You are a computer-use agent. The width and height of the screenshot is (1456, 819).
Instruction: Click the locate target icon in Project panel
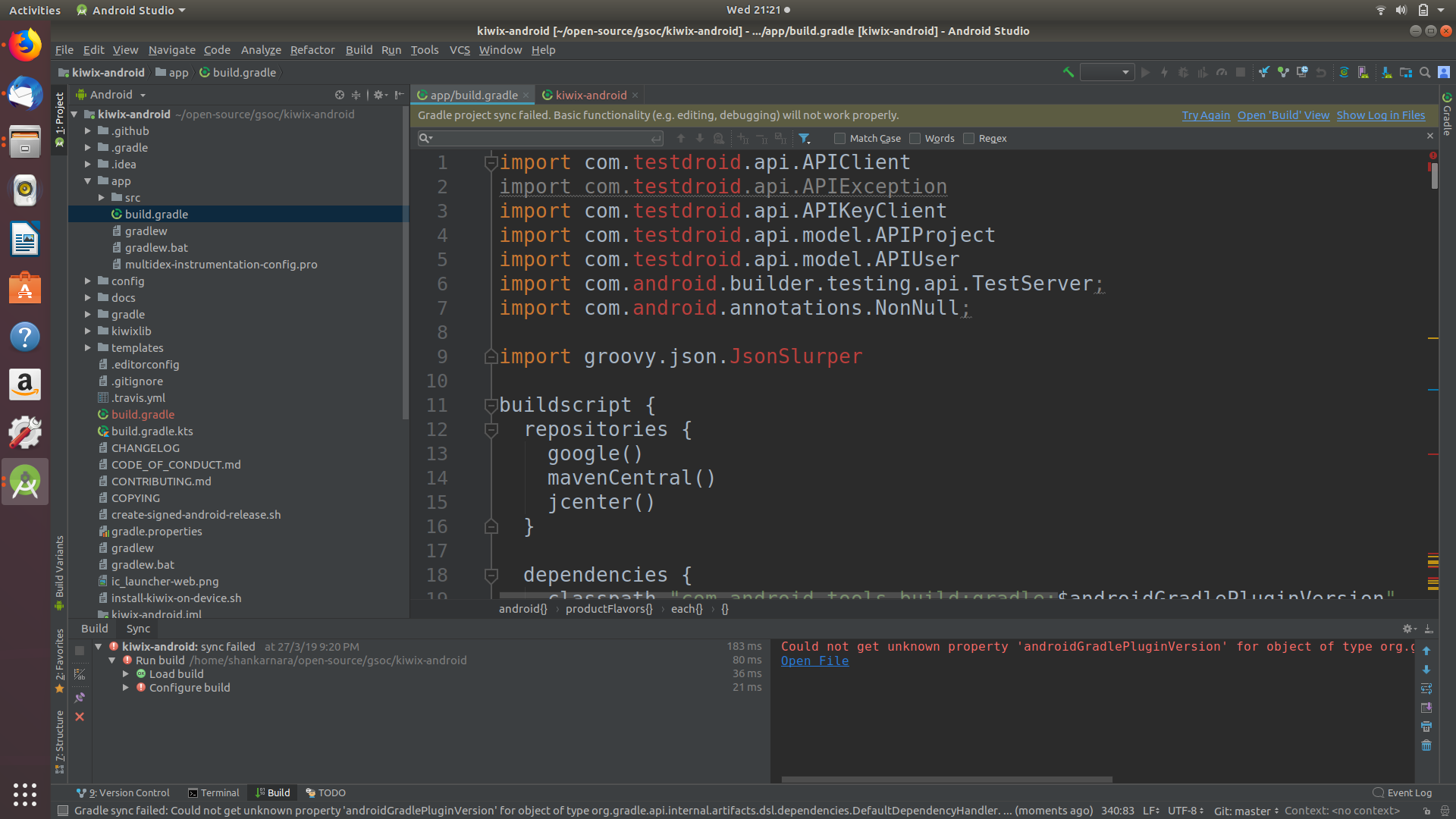(x=339, y=95)
